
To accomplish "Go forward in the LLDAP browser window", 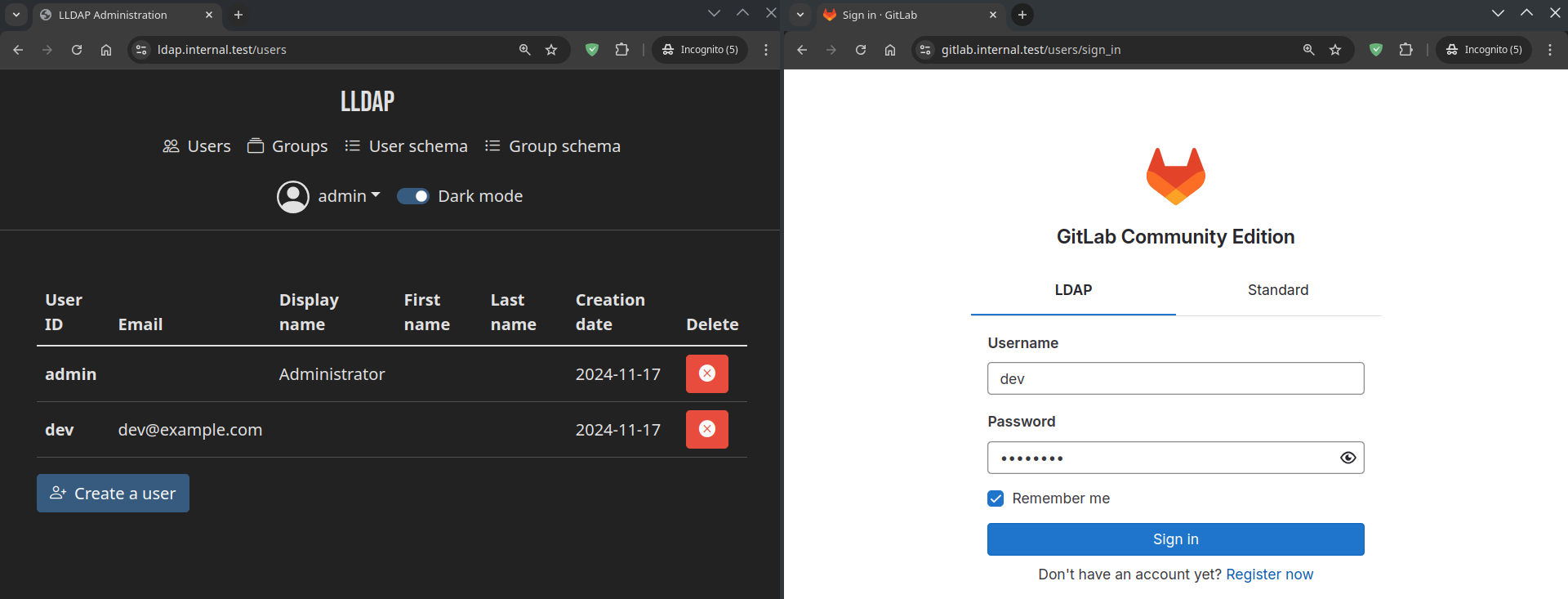I will pyautogui.click(x=47, y=50).
